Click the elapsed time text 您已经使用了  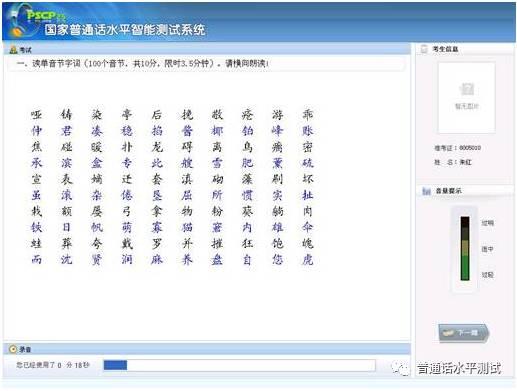53,365
